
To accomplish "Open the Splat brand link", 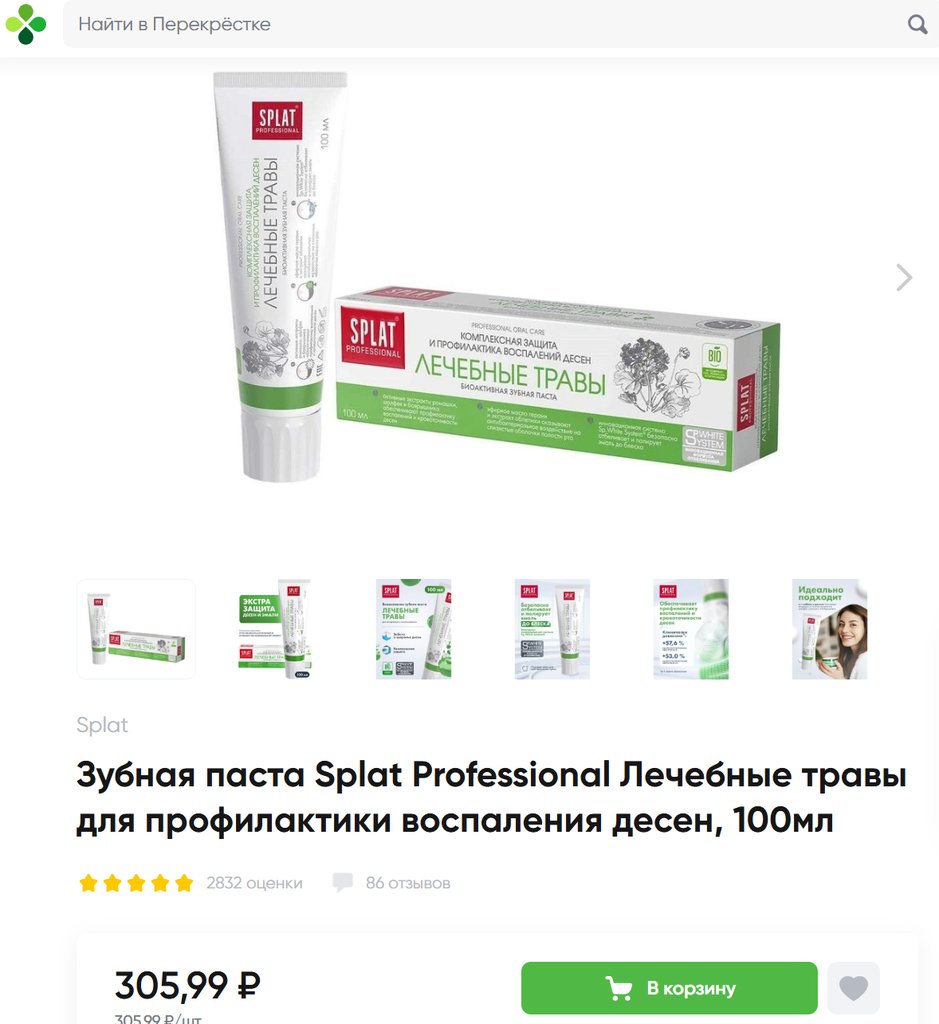I will [102, 725].
